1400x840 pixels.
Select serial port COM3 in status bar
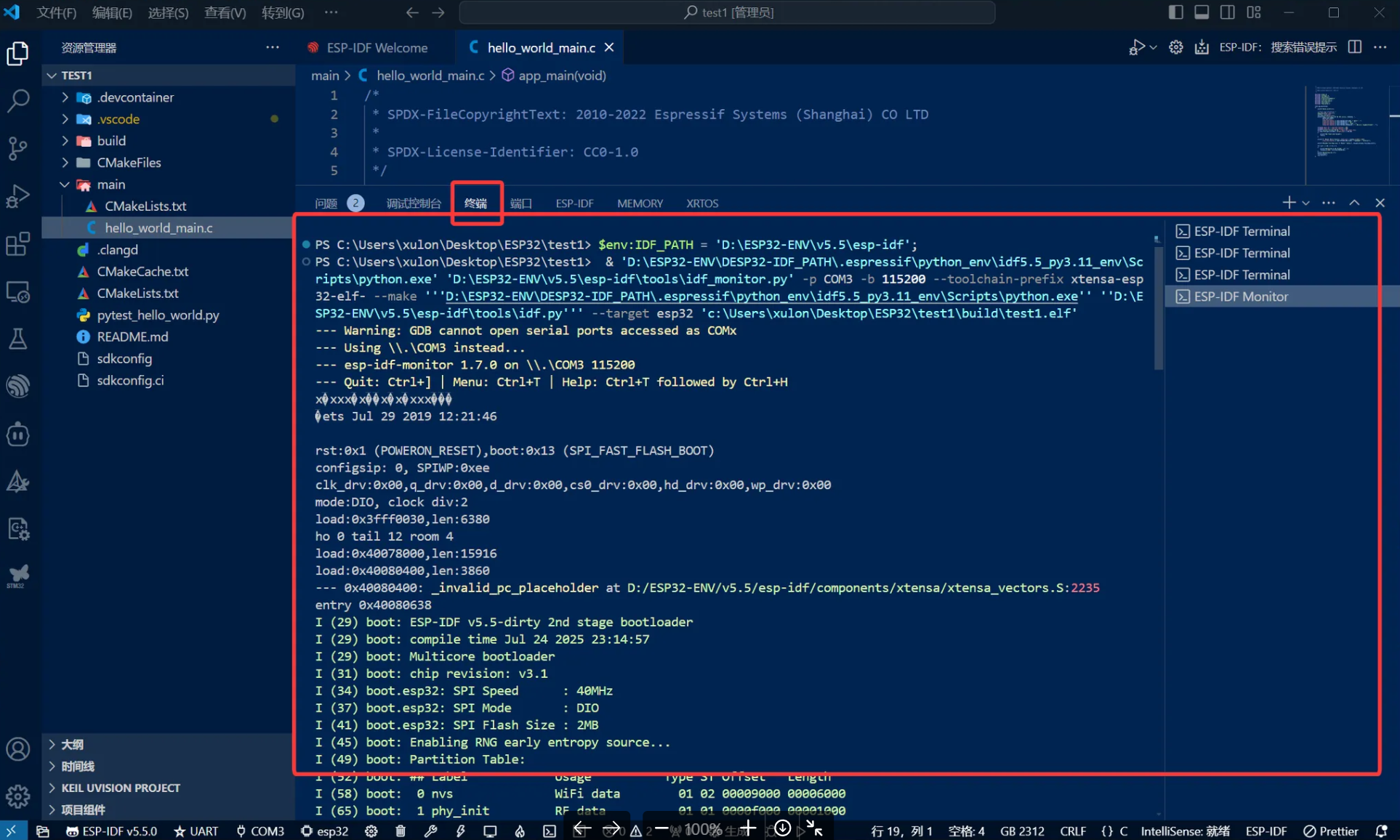tap(260, 831)
